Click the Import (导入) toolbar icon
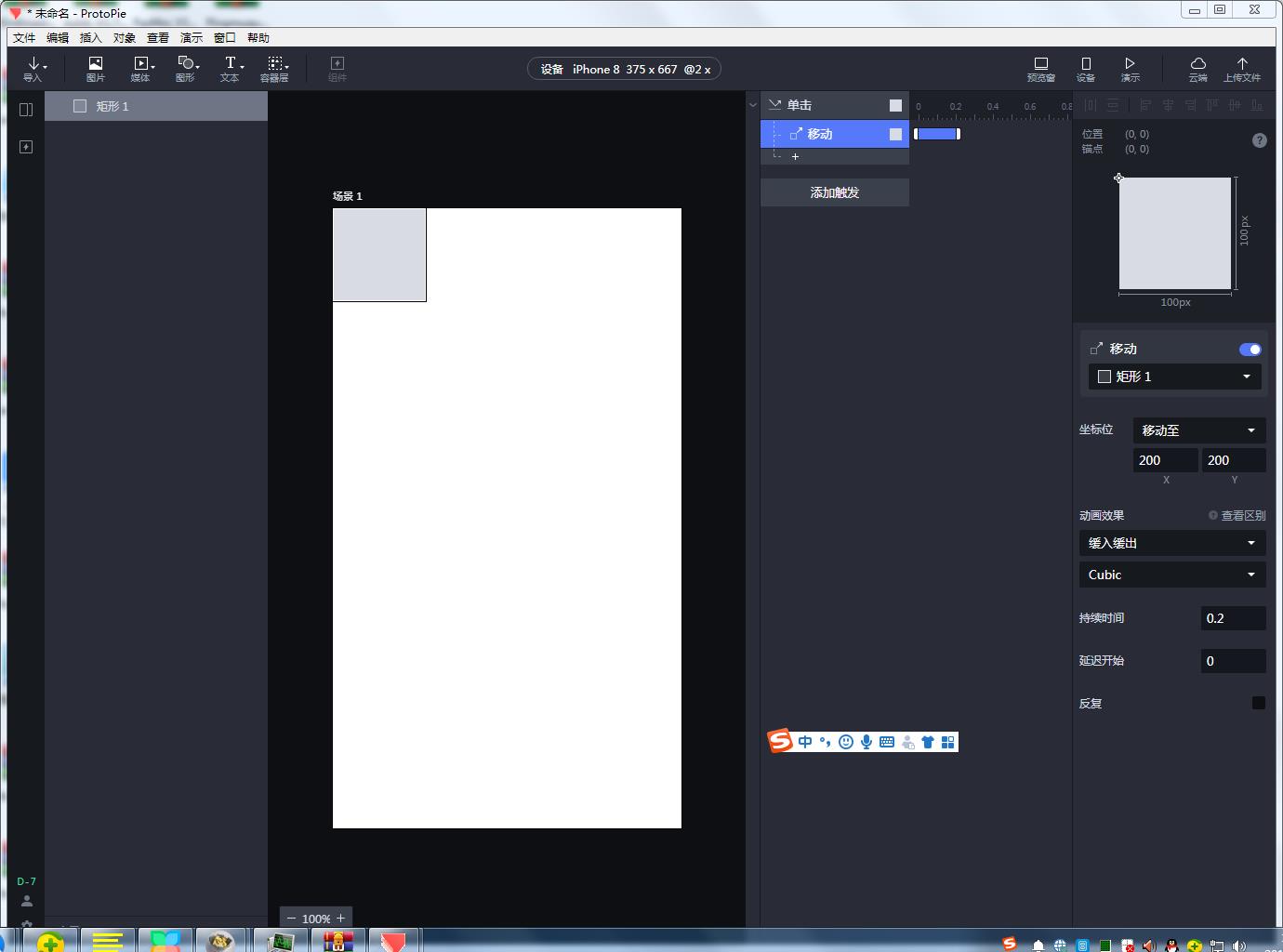This screenshot has width=1283, height=952. (x=33, y=68)
